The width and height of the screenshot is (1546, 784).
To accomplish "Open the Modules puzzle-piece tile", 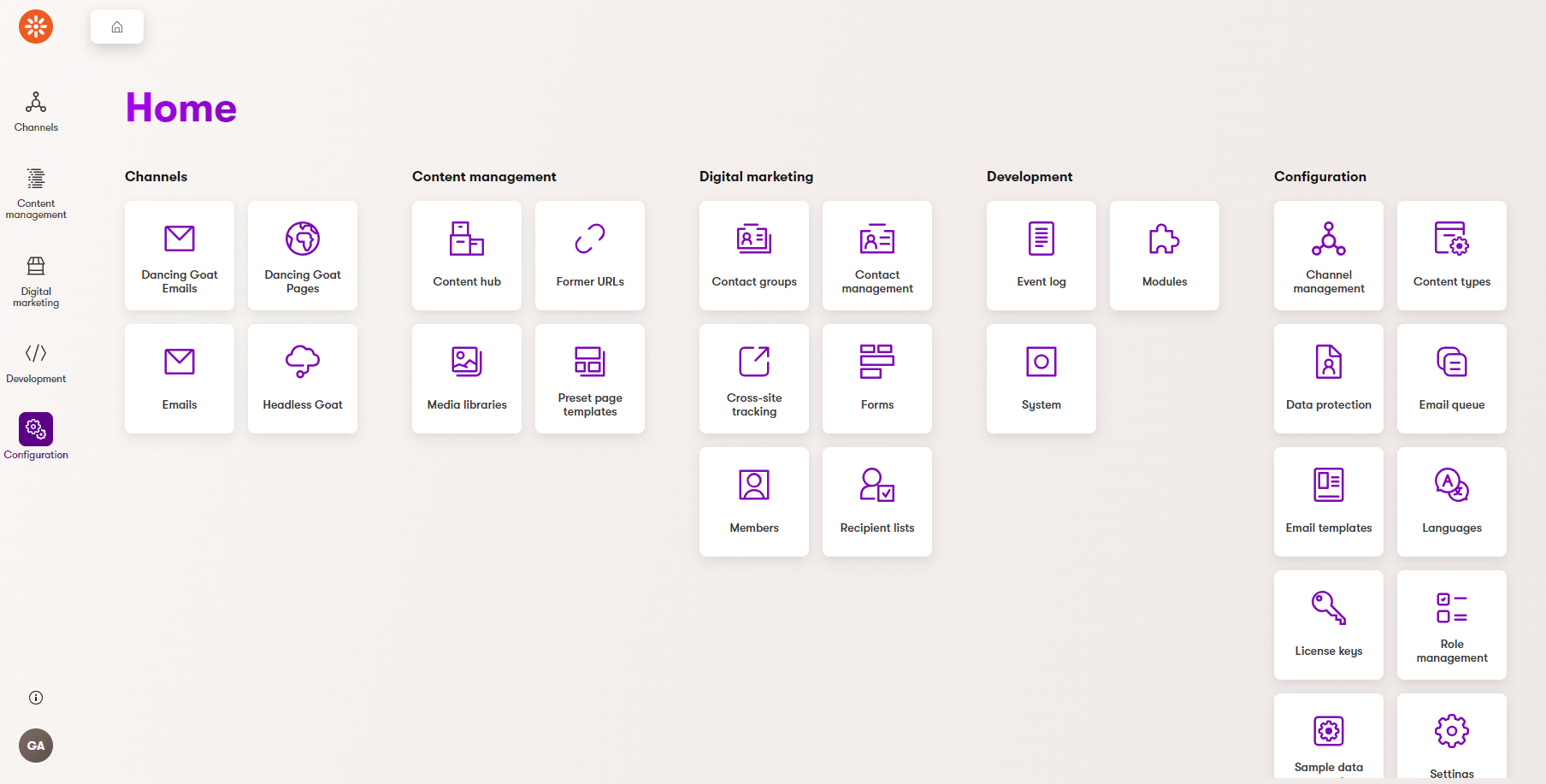I will (x=1165, y=256).
